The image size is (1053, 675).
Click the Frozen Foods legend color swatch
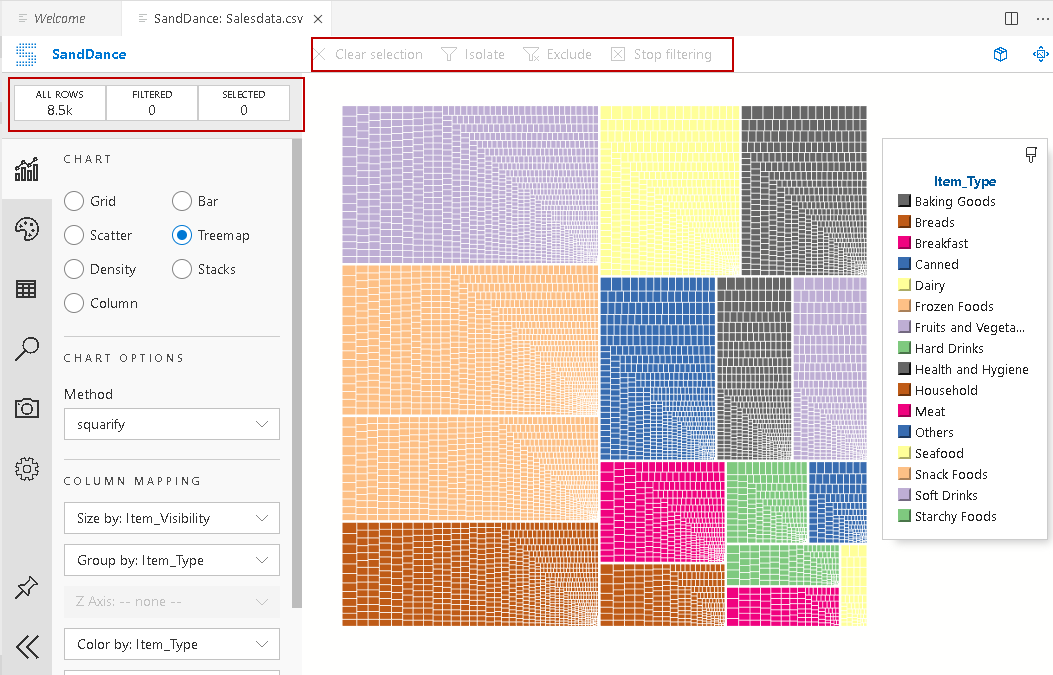904,306
